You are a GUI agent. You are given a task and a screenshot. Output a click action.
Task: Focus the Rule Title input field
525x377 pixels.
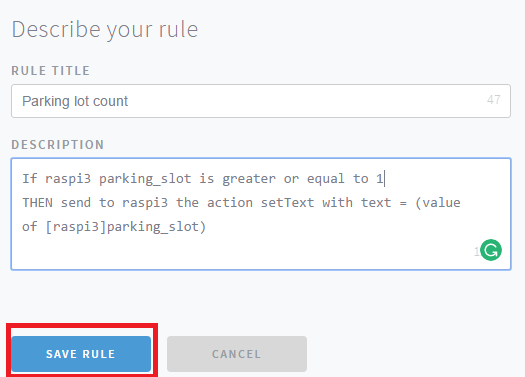(261, 101)
